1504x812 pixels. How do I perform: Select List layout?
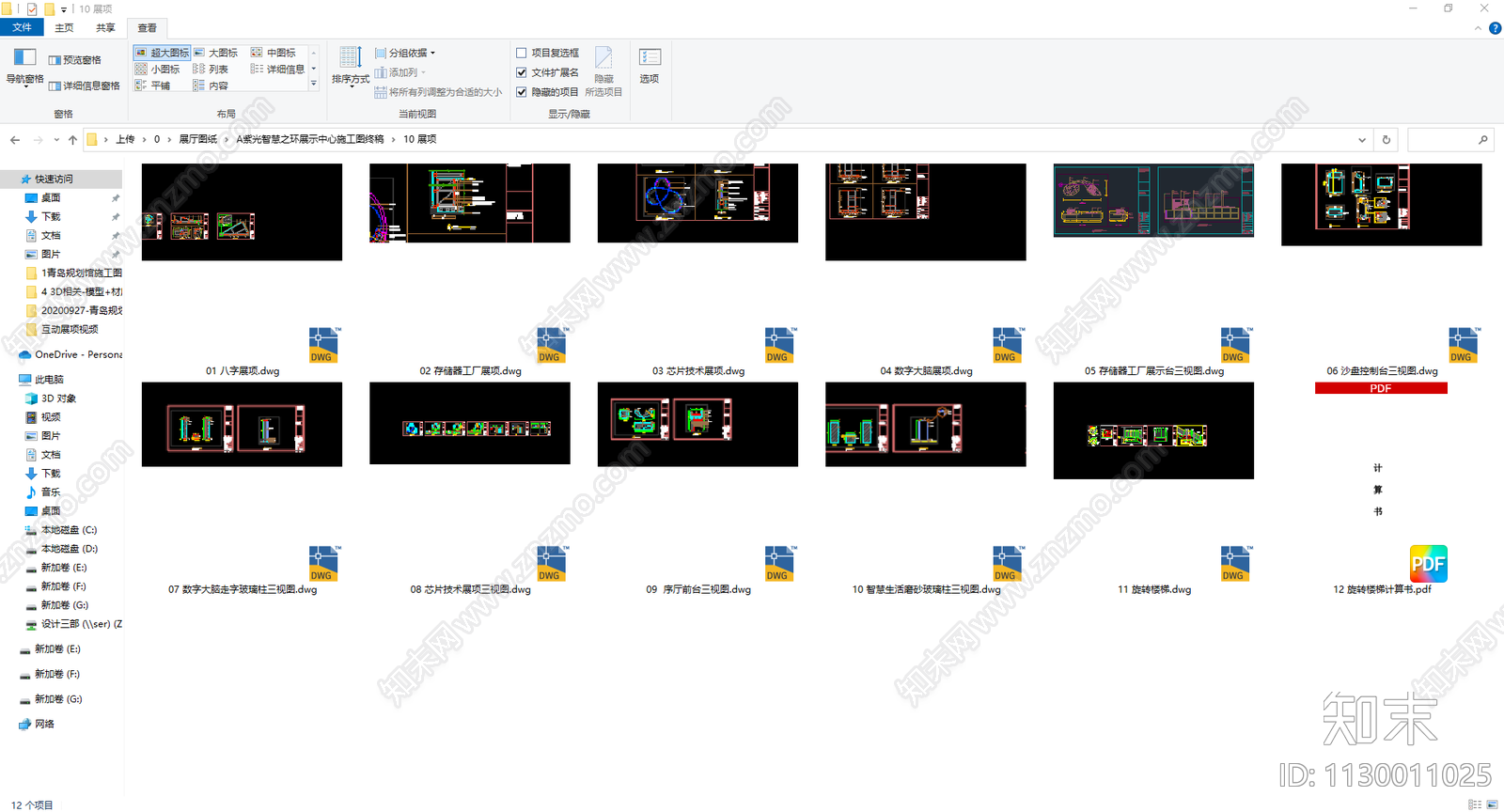pos(211,70)
